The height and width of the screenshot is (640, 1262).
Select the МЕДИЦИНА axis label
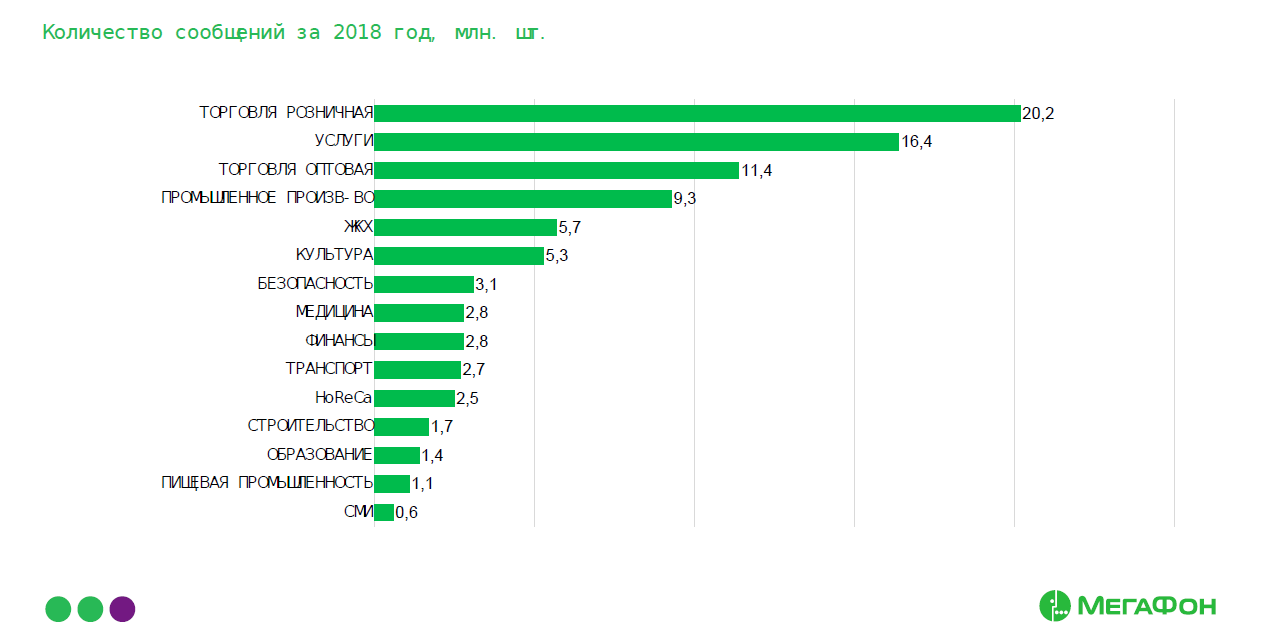point(334,312)
